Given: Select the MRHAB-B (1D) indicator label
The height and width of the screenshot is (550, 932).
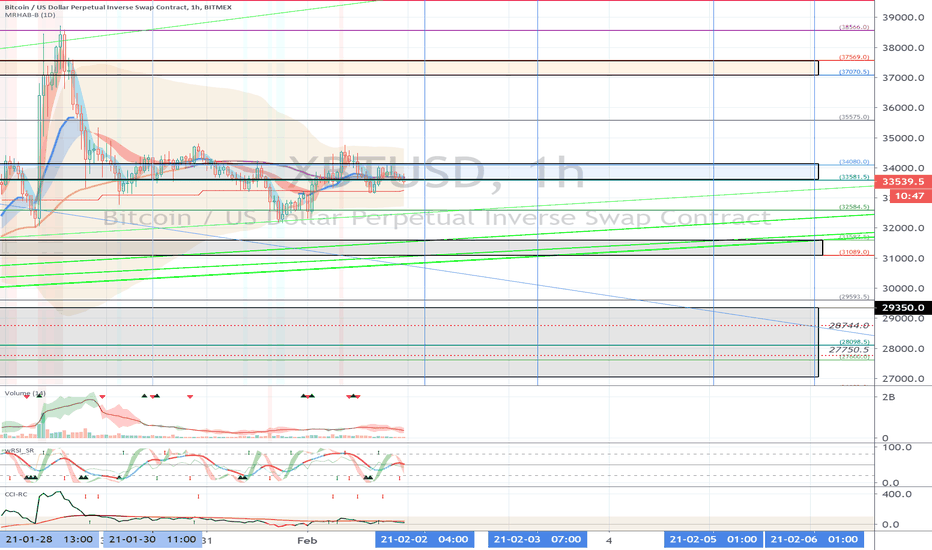Looking at the screenshot, I should pyautogui.click(x=30, y=14).
